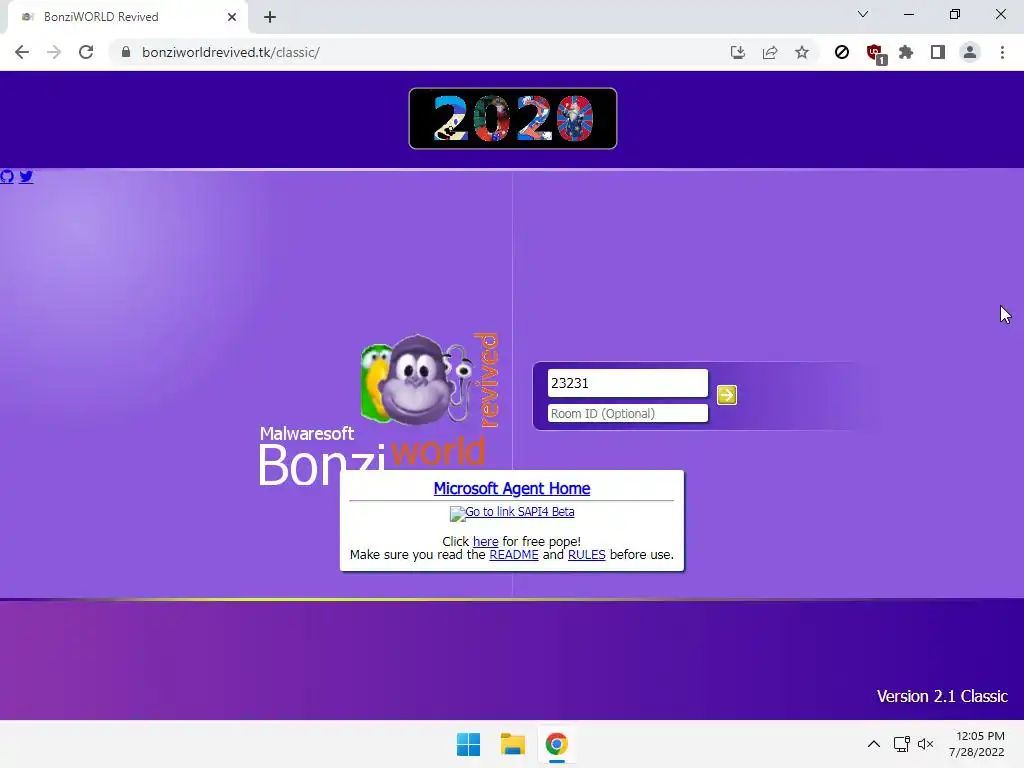
Task: Bookmark this page with the star
Action: point(802,52)
